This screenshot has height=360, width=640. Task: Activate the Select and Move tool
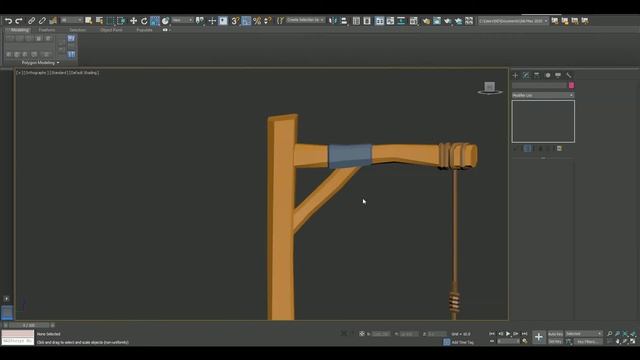pyautogui.click(x=133, y=20)
